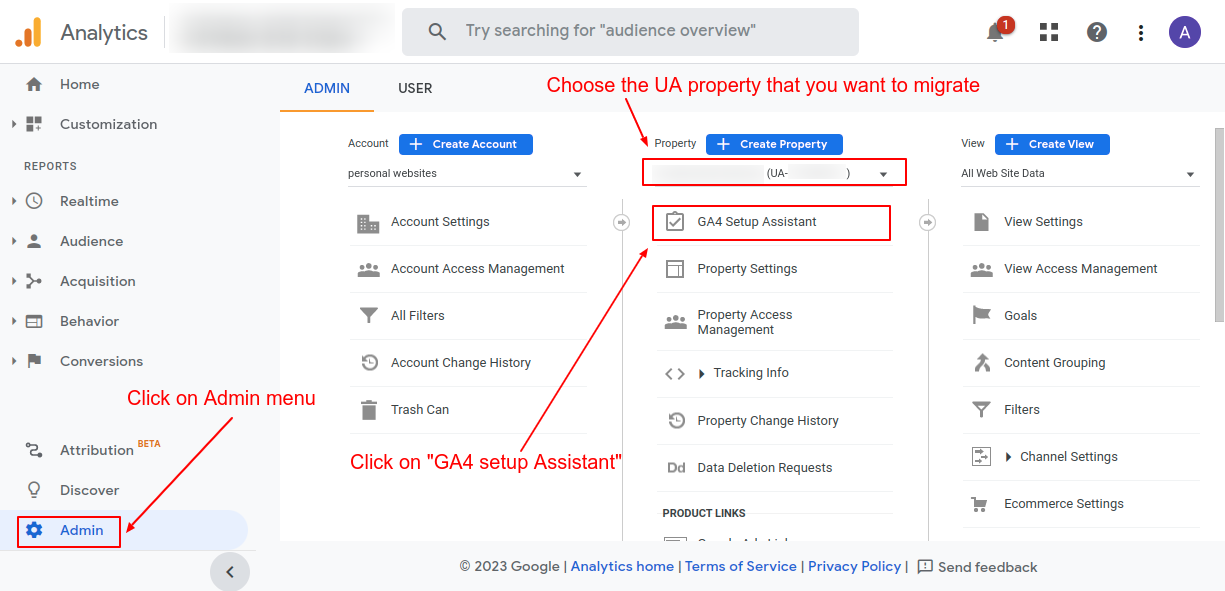Image resolution: width=1225 pixels, height=591 pixels.
Task: Open the help question mark icon
Action: (1096, 31)
